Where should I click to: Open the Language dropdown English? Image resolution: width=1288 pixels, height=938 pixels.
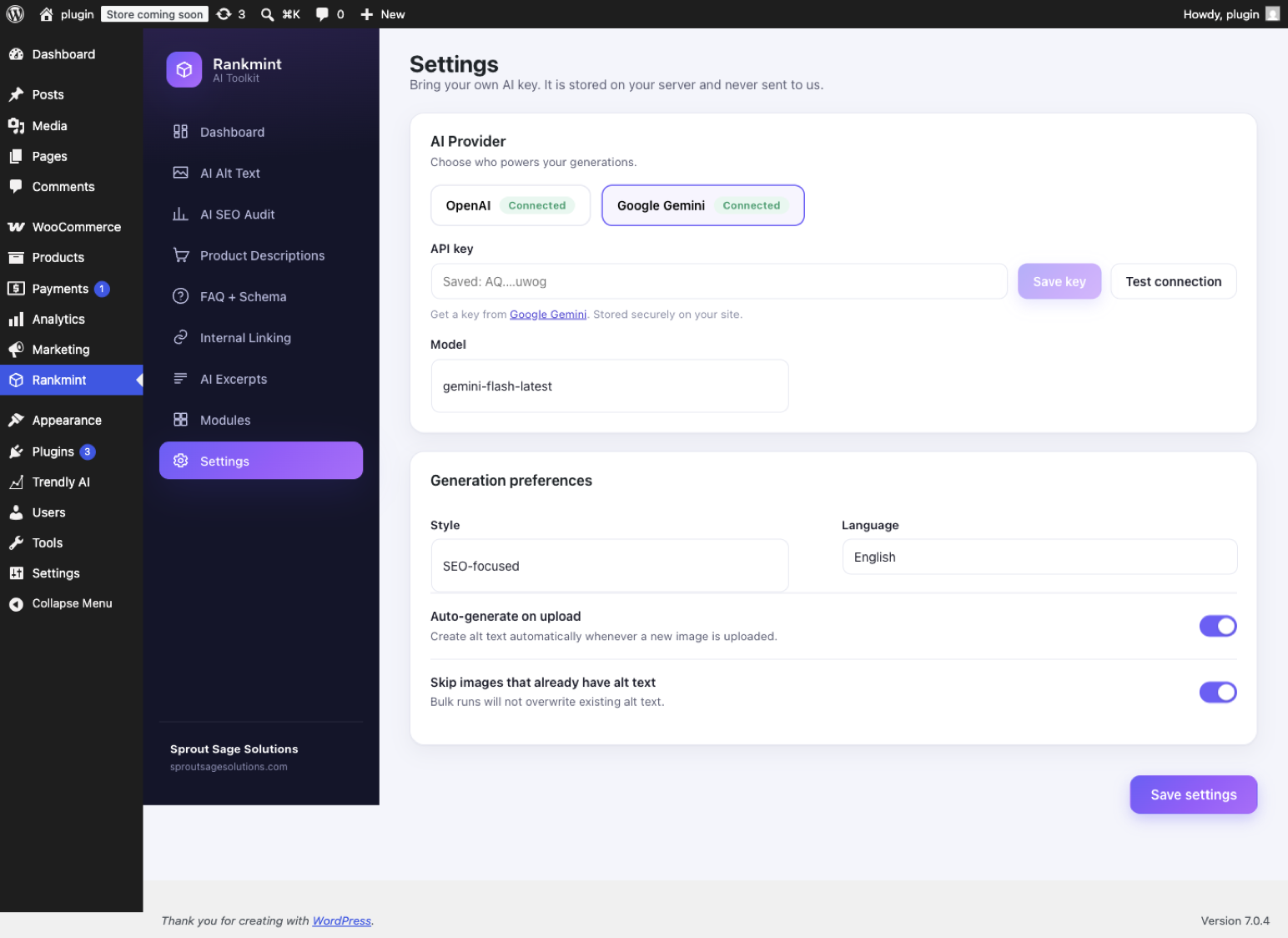coord(1039,557)
